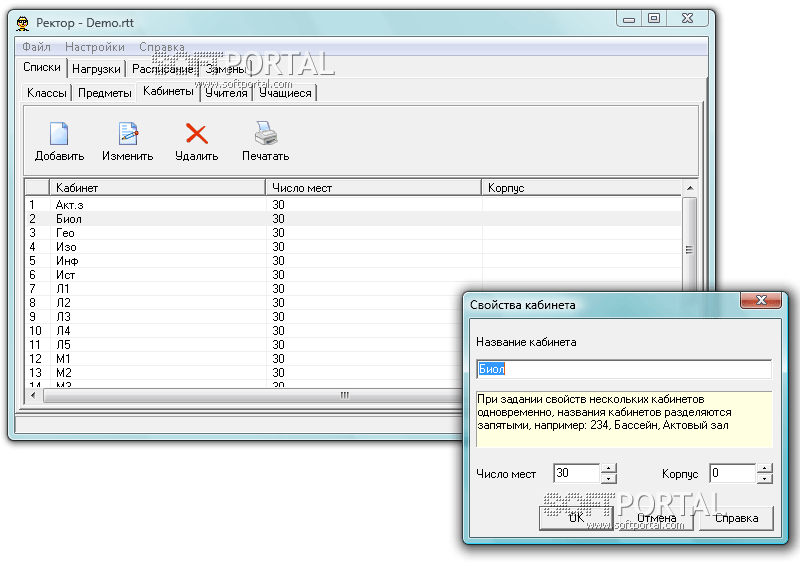Increase Корпус value with up spinner

pyautogui.click(x=765, y=468)
